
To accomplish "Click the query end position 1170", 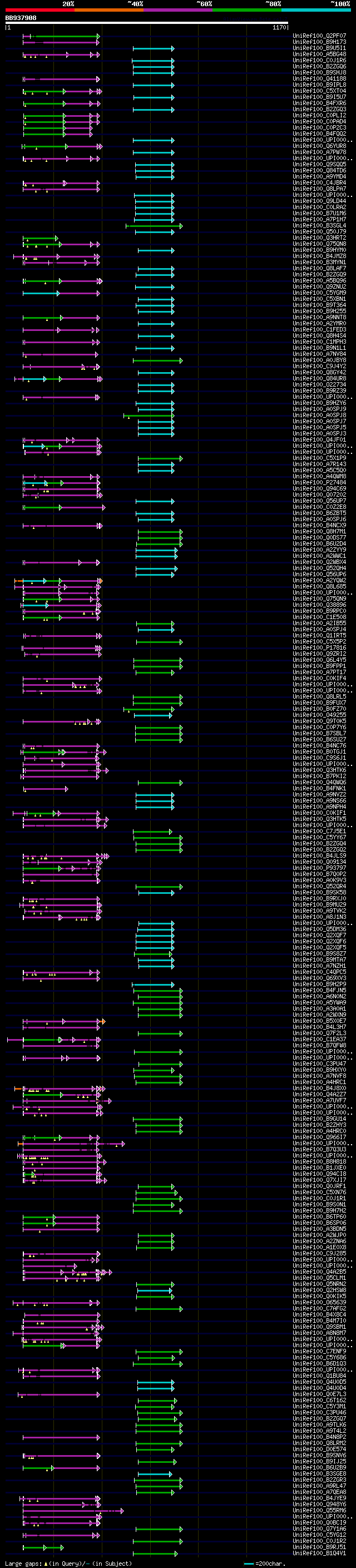I will (x=279, y=27).
